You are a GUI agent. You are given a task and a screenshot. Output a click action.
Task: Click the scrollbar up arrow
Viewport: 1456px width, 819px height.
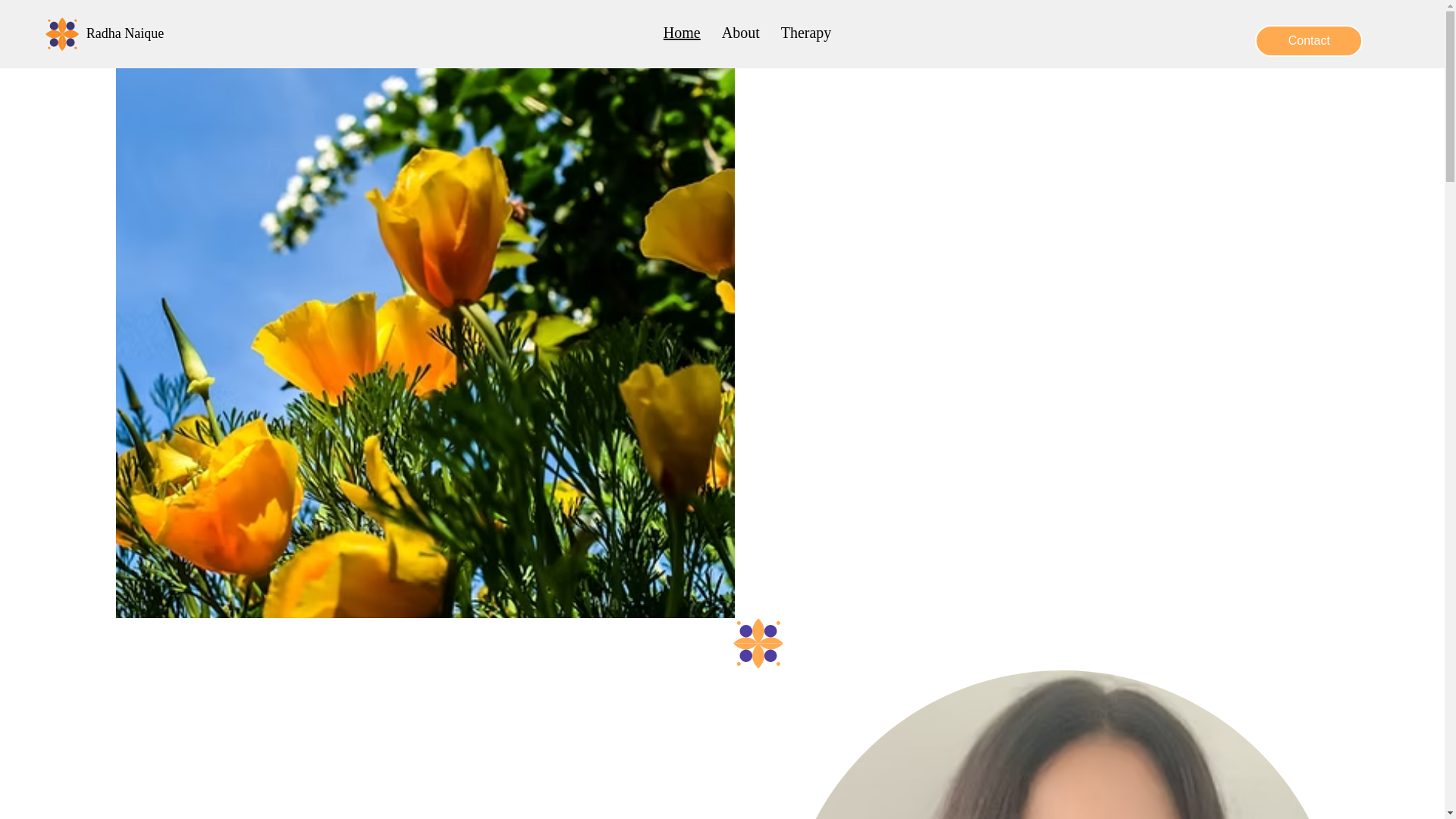pyautogui.click(x=1450, y=6)
